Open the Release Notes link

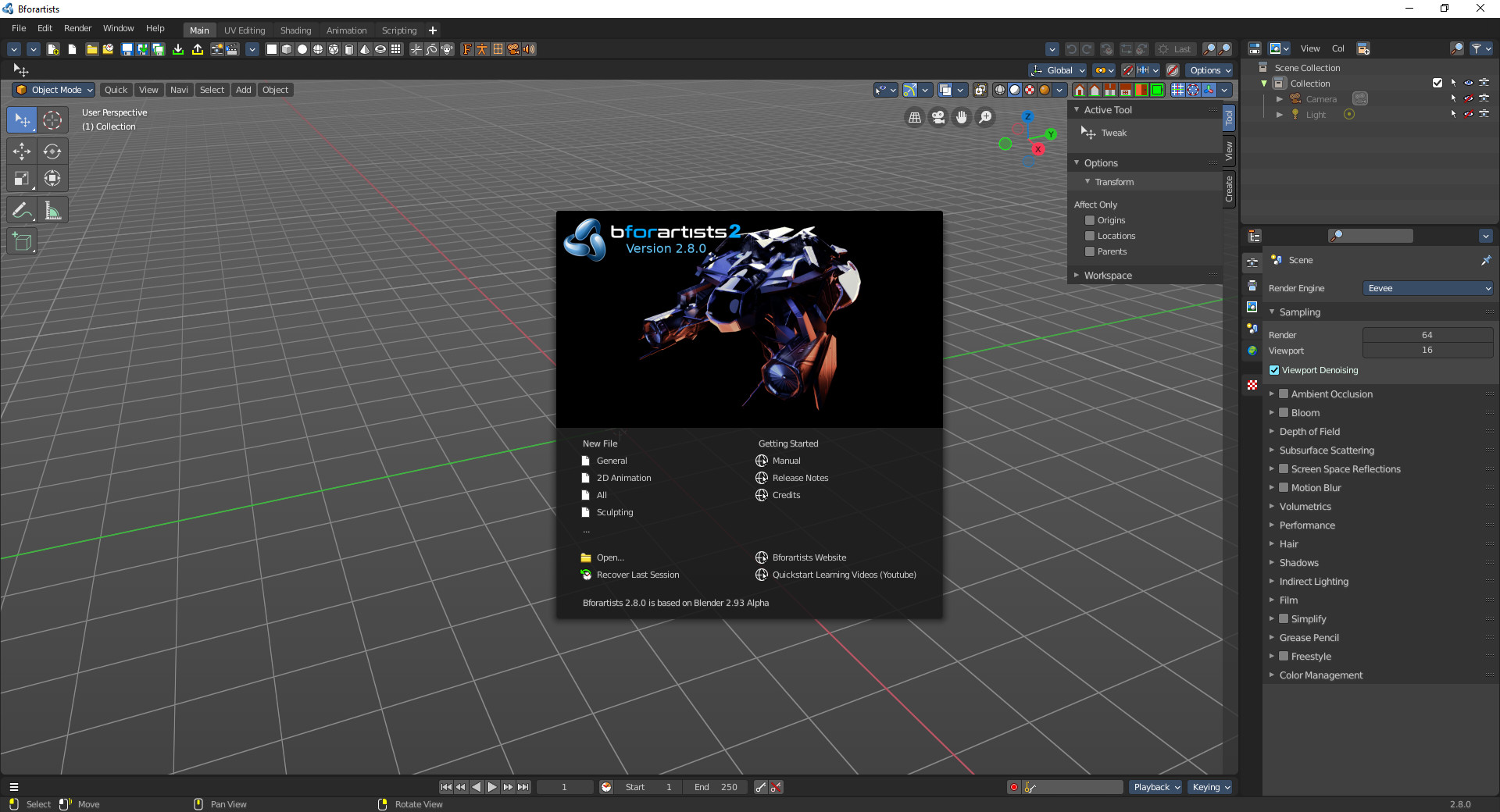[800, 478]
